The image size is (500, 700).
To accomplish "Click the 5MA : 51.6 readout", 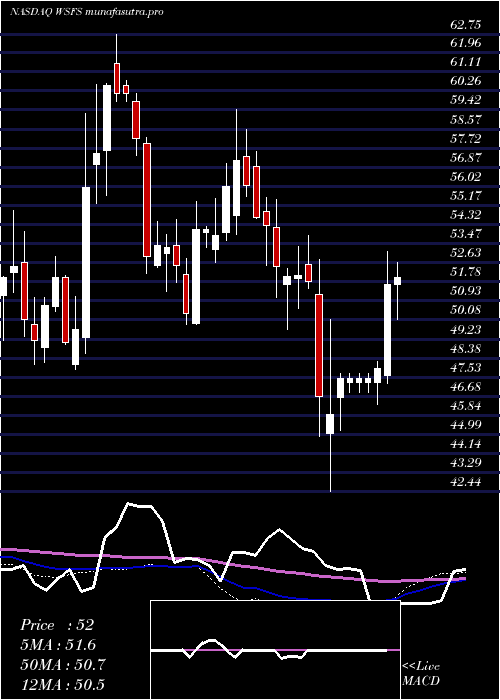I will 58,645.
